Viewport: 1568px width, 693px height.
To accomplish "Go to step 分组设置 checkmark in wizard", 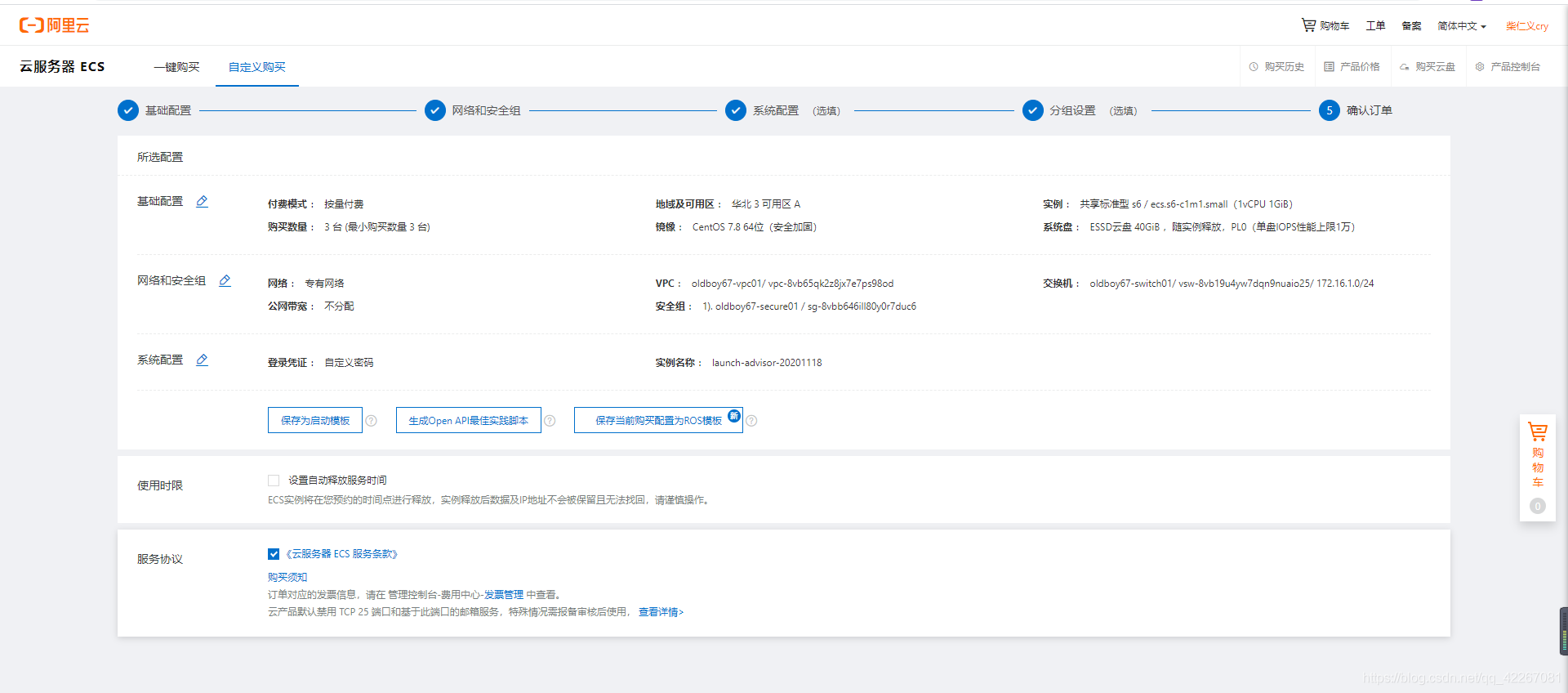I will (x=1033, y=110).
